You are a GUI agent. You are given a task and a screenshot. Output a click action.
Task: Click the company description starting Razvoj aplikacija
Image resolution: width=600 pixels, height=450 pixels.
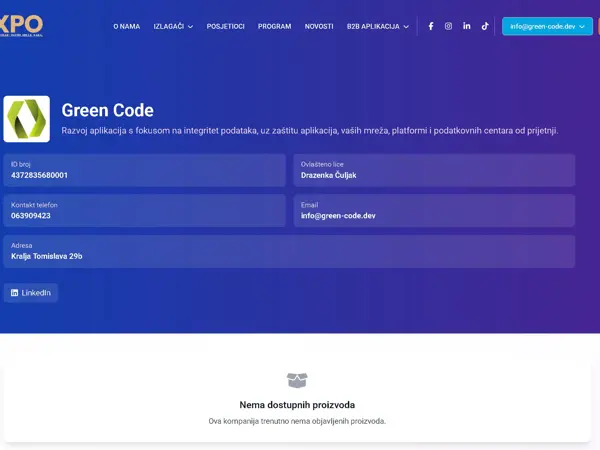310,131
